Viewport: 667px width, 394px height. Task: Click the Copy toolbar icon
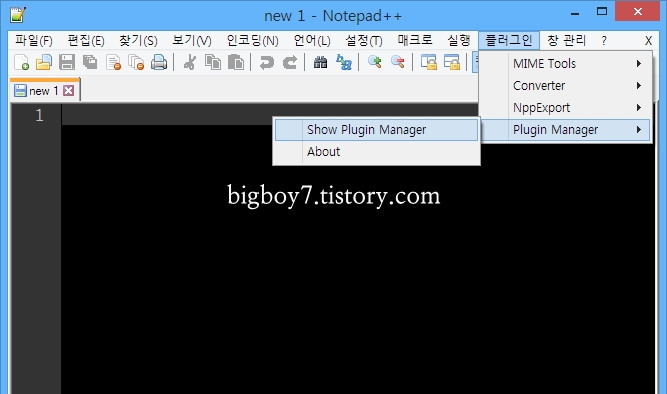(x=213, y=62)
